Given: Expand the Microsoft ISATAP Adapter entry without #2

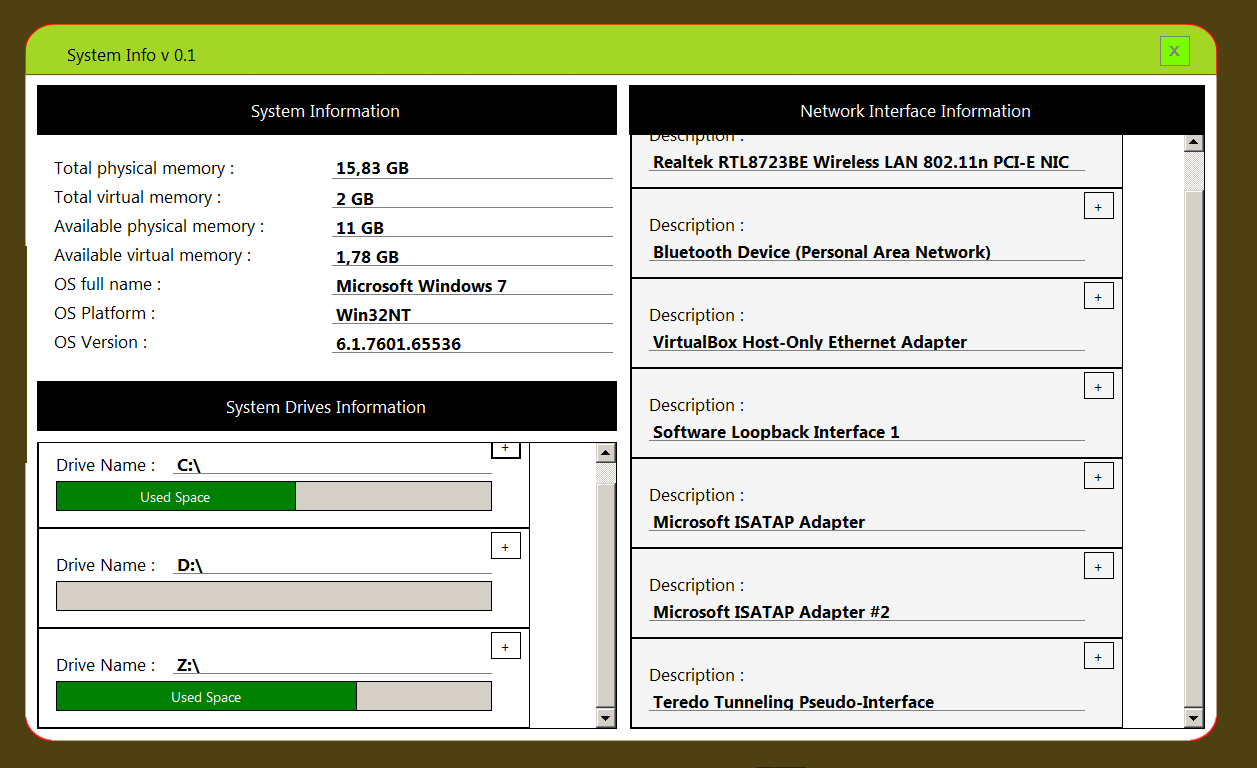Looking at the screenshot, I should (x=1098, y=476).
